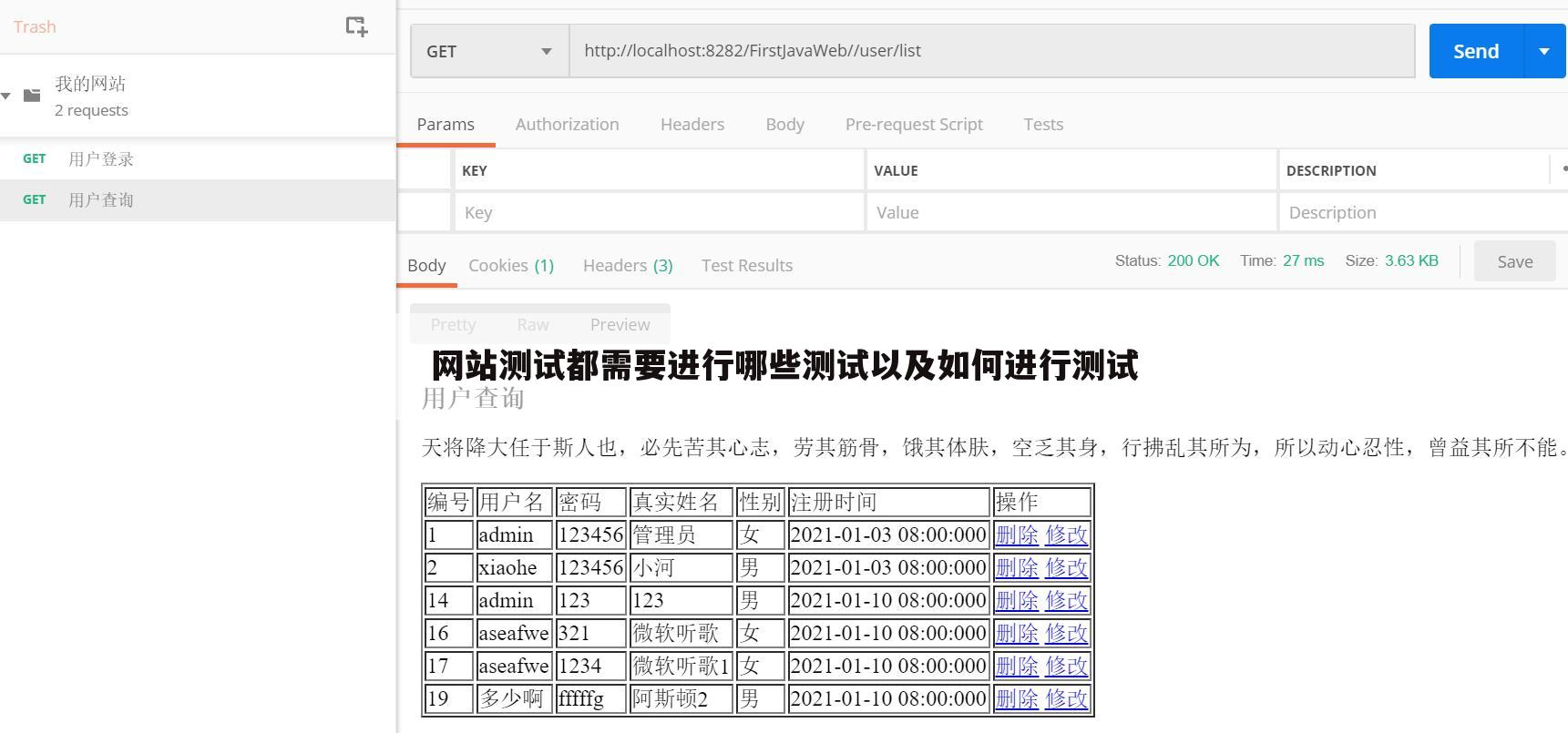
Task: Click the request URL field
Action: coord(991,51)
